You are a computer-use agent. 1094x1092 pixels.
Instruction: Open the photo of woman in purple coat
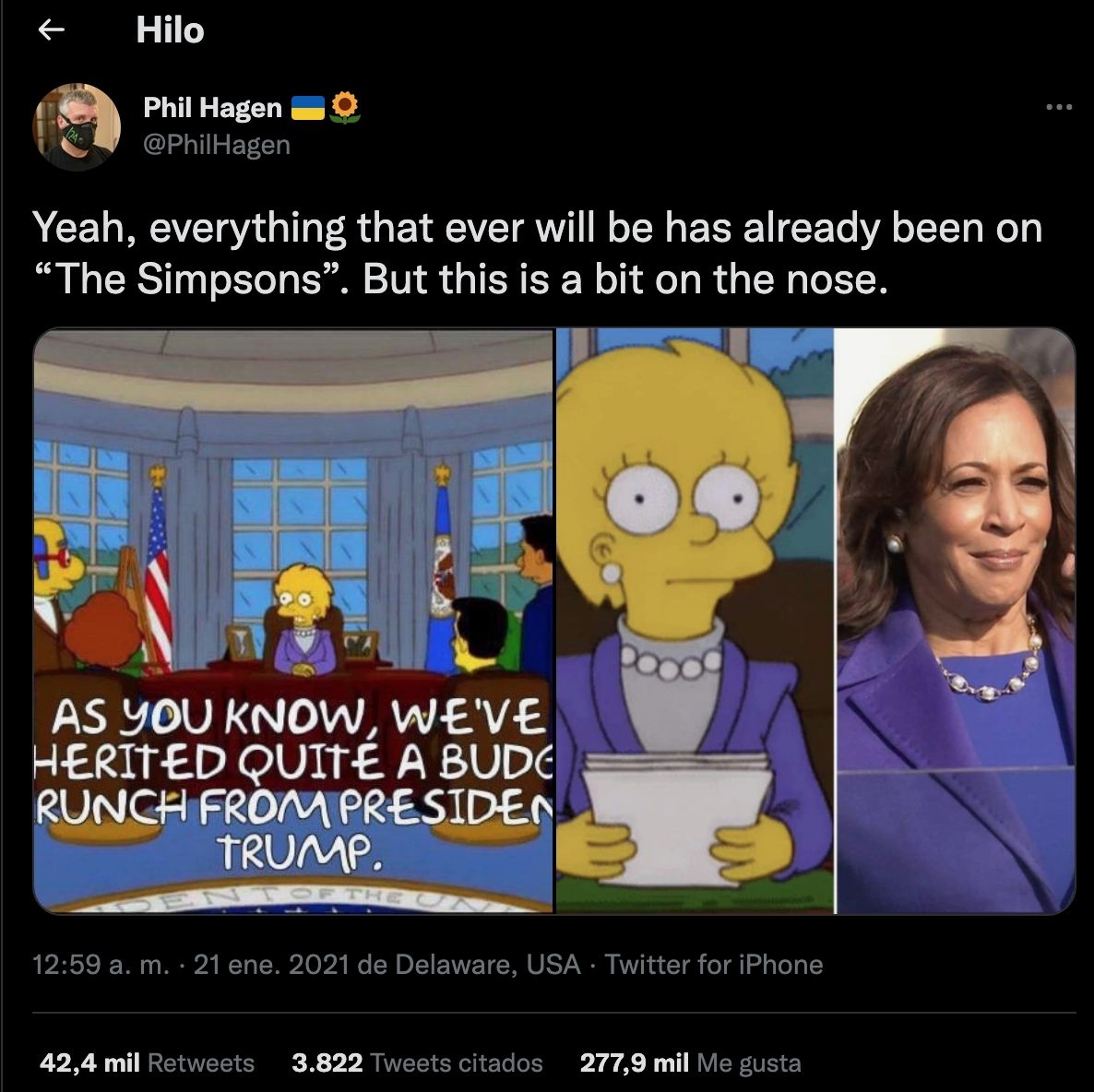(955, 621)
